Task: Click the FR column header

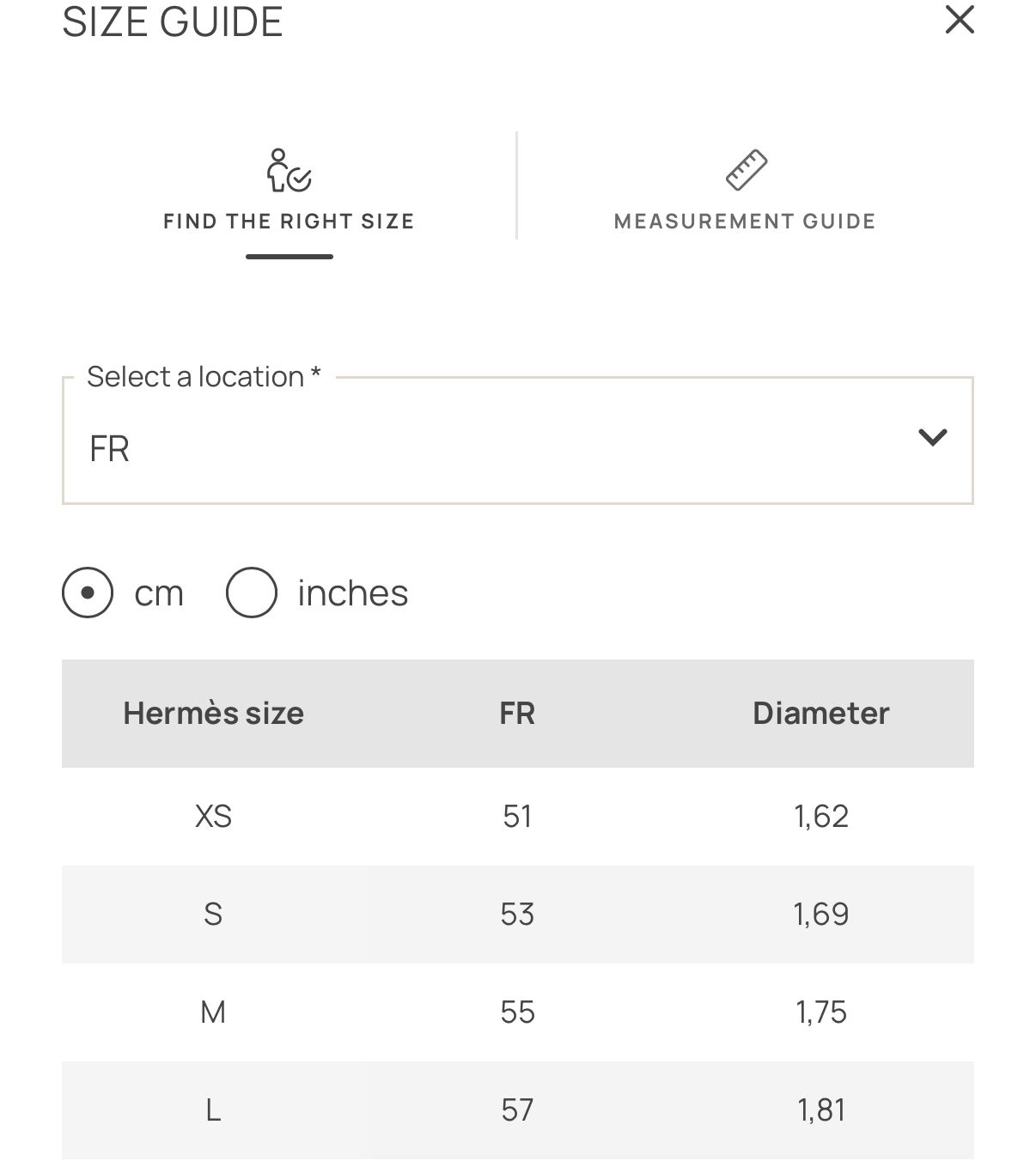Action: 517,714
